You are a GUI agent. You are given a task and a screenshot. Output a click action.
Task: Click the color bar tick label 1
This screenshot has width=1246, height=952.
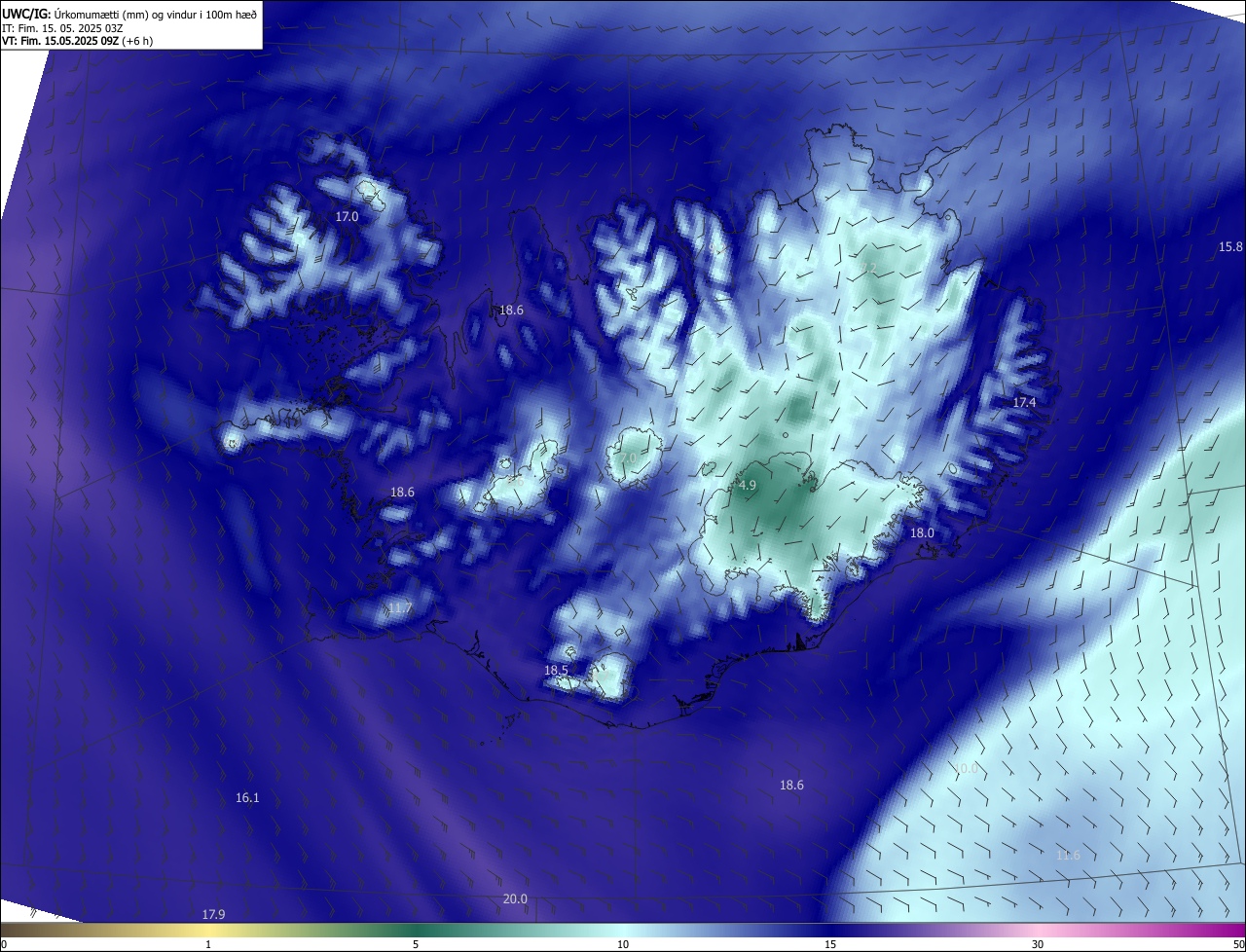(x=208, y=944)
